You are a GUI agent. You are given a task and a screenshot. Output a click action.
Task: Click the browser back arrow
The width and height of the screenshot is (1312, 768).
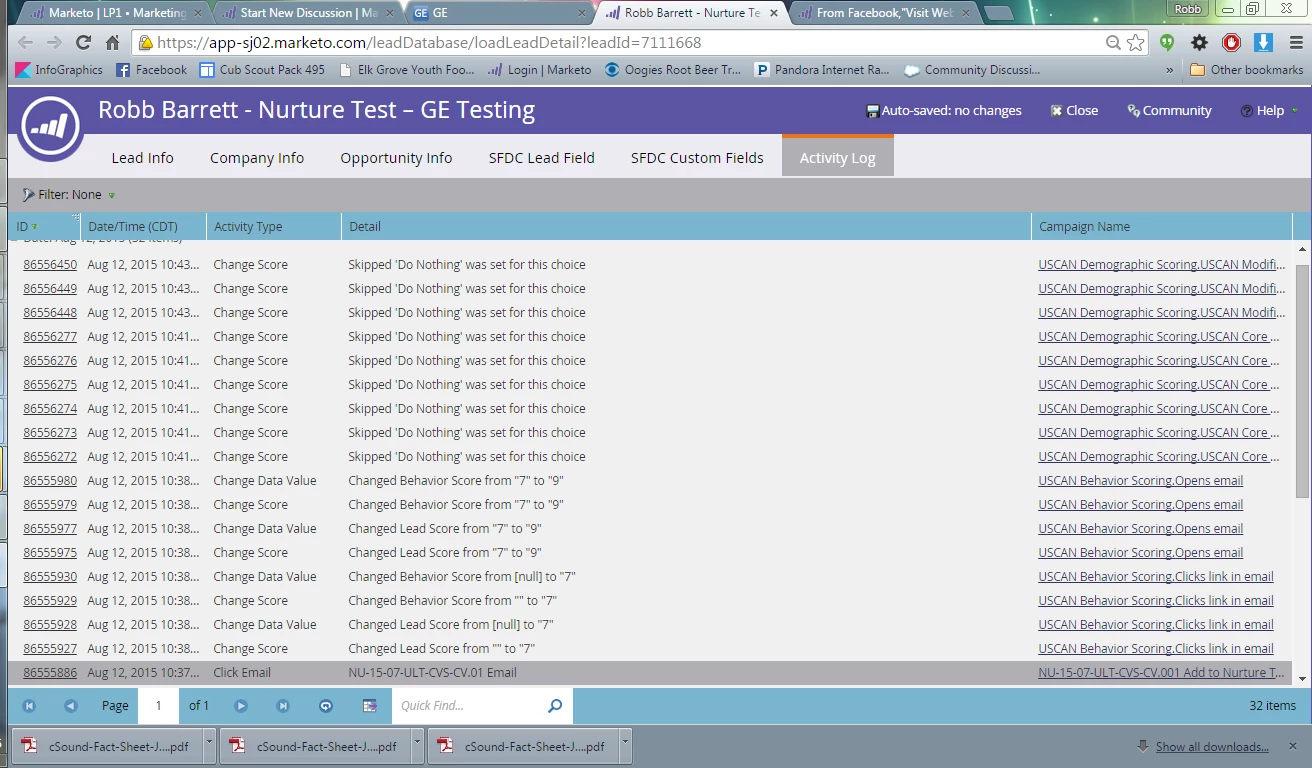pos(25,43)
